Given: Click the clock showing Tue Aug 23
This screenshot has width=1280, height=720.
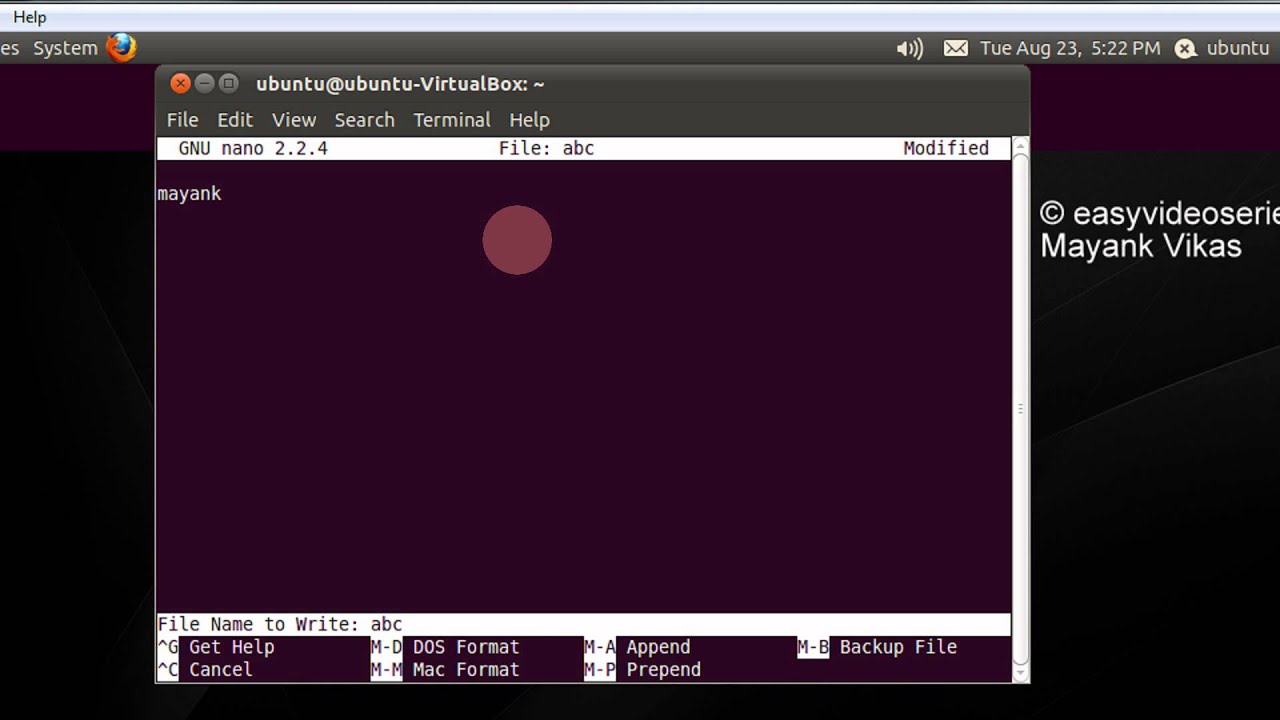Looking at the screenshot, I should [x=1070, y=48].
